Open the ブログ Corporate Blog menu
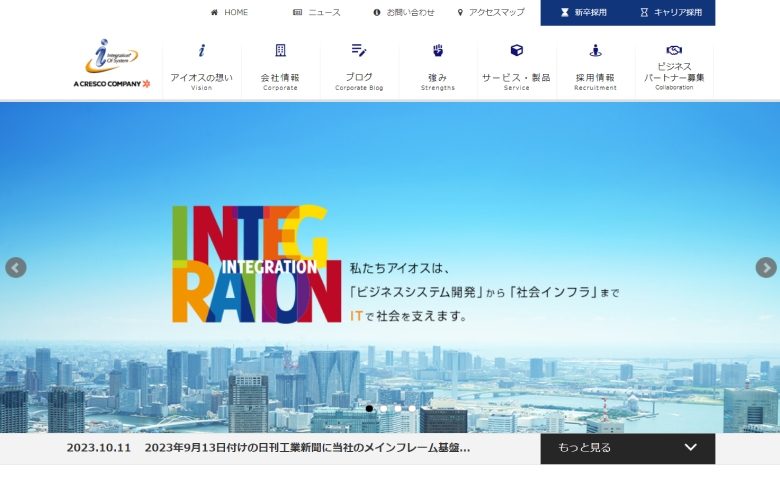The height and width of the screenshot is (480, 780). (x=359, y=68)
